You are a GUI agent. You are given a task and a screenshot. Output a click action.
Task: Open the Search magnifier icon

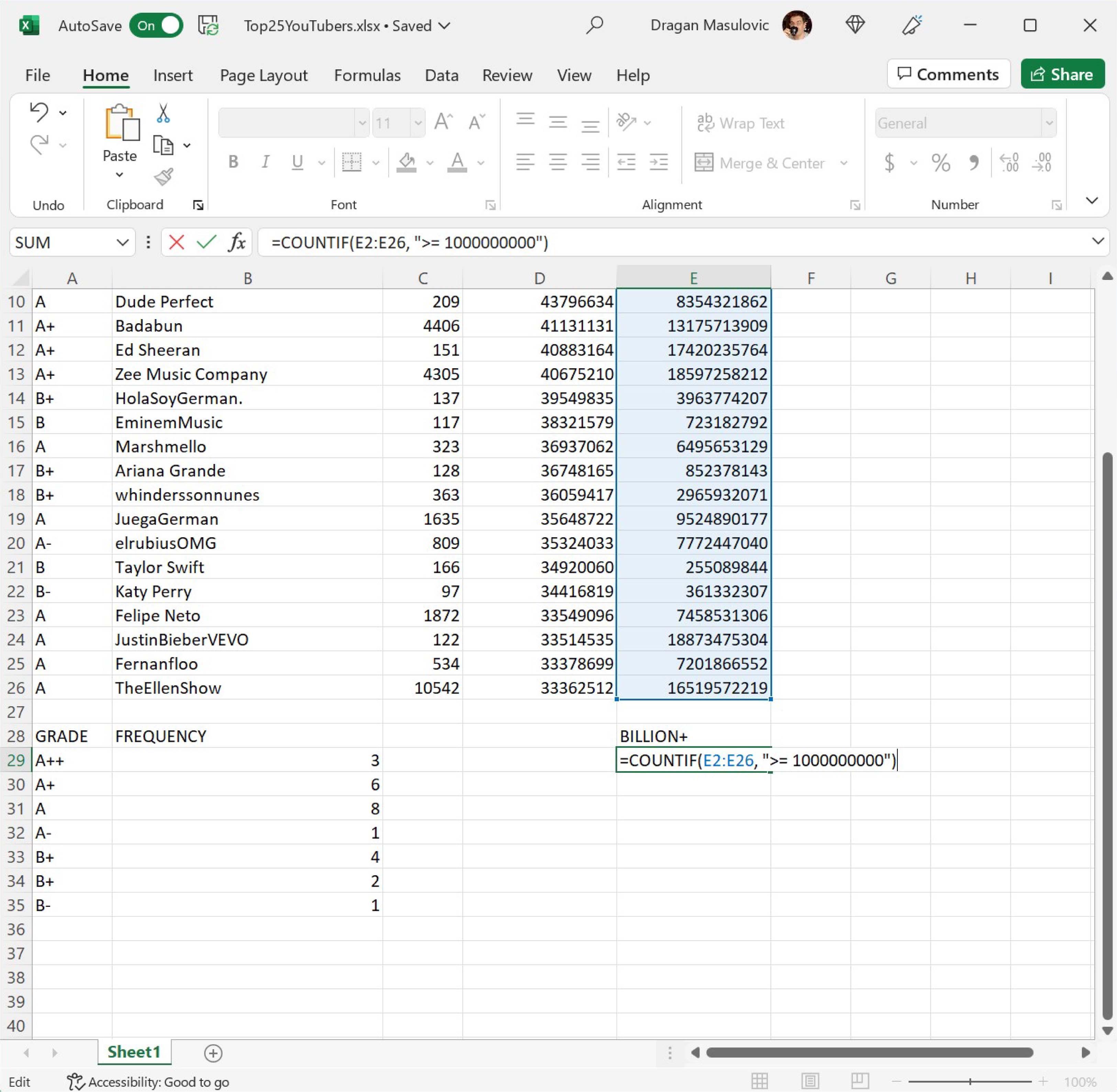click(x=595, y=25)
